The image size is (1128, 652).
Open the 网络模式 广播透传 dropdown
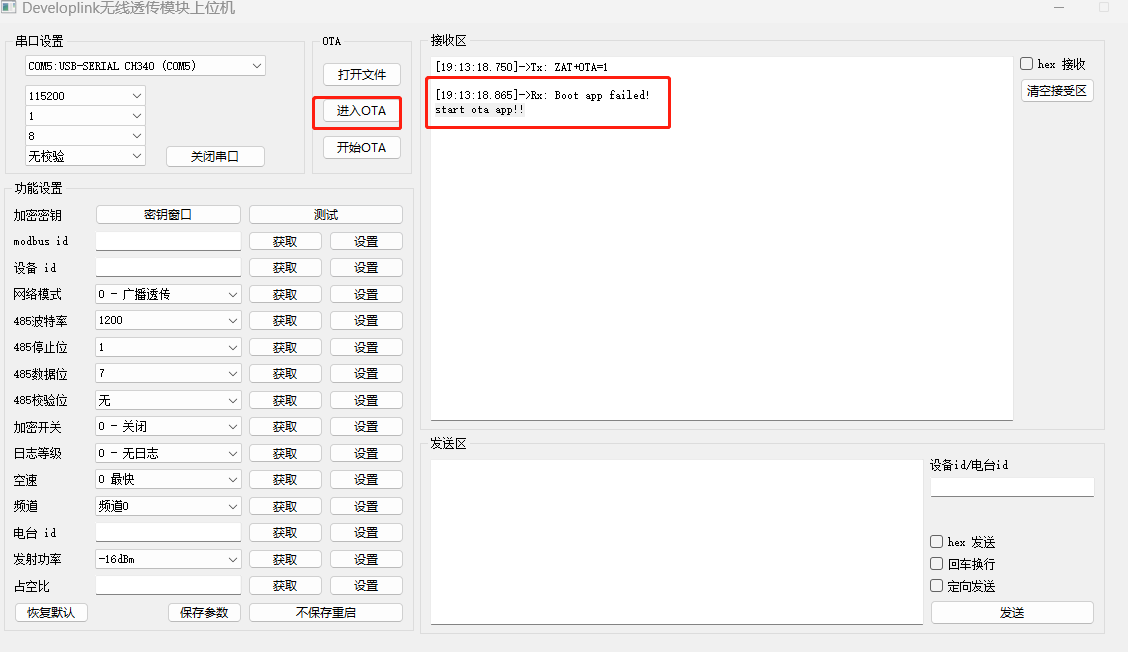pyautogui.click(x=168, y=294)
